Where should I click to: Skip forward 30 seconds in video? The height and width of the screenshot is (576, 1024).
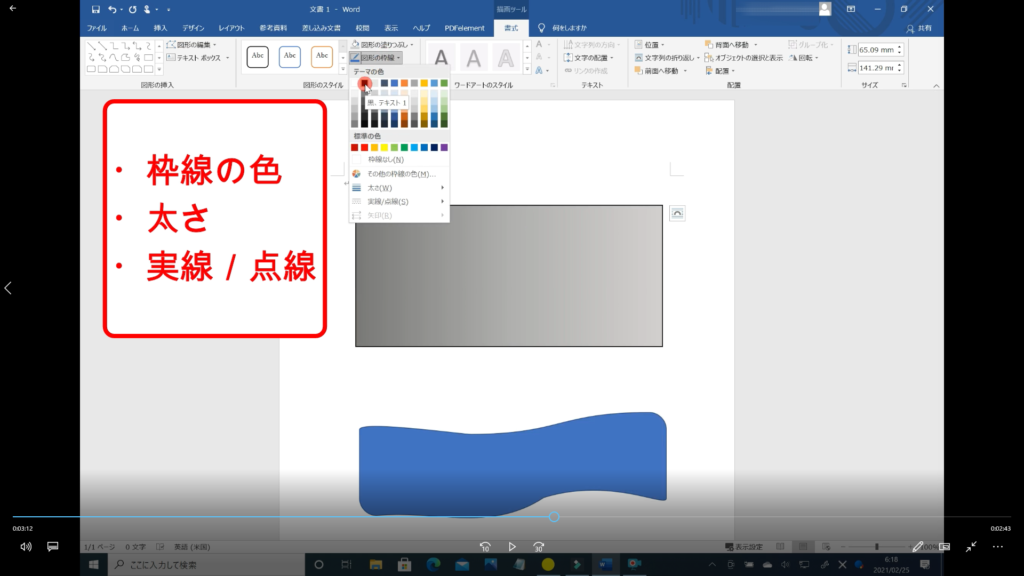coord(538,547)
